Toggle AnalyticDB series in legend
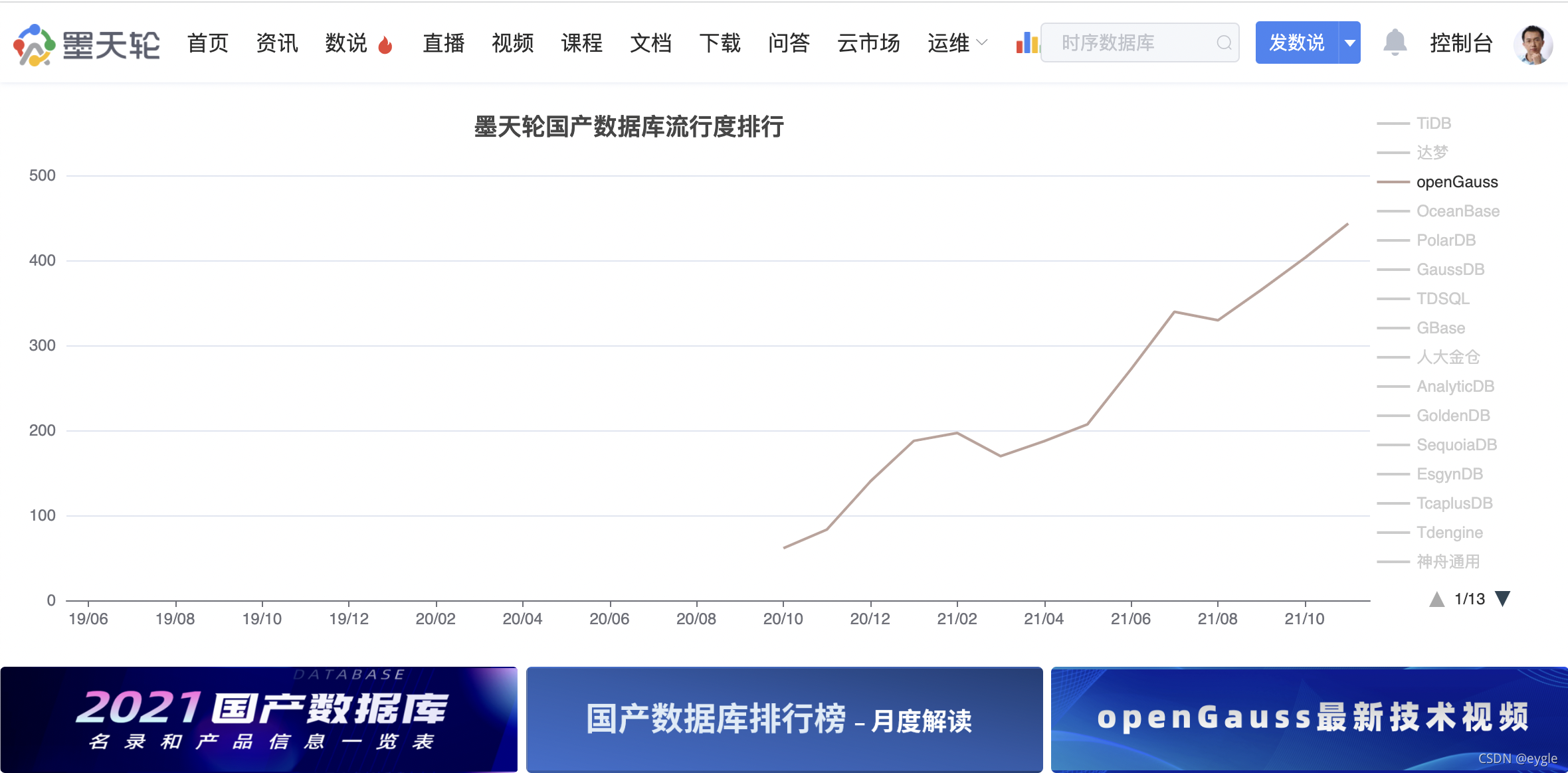Image resolution: width=1568 pixels, height=773 pixels. [1436, 386]
